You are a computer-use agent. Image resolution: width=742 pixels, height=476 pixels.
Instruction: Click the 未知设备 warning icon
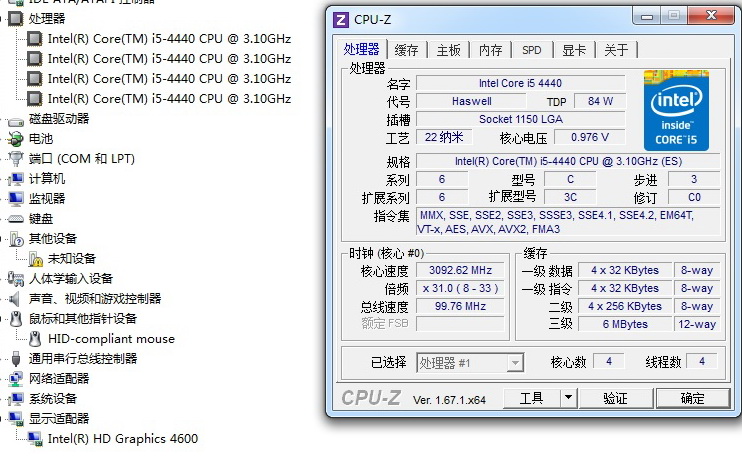tap(35, 258)
